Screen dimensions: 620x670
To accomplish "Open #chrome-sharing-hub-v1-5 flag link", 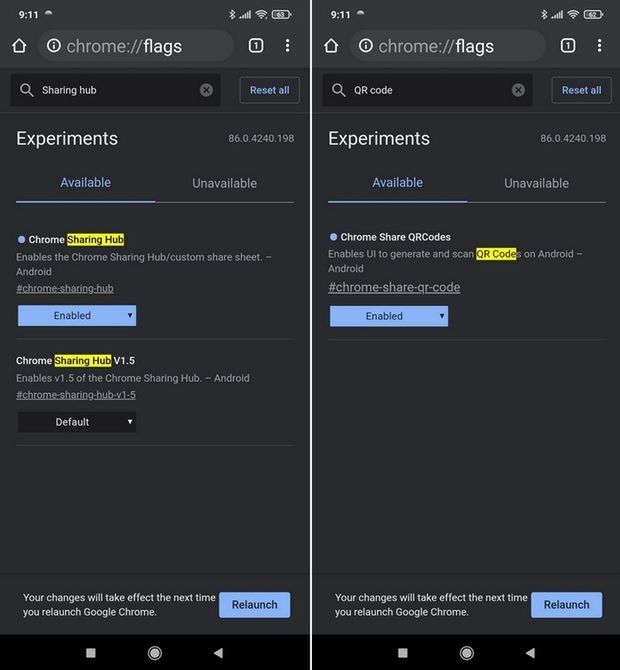I will (x=76, y=395).
